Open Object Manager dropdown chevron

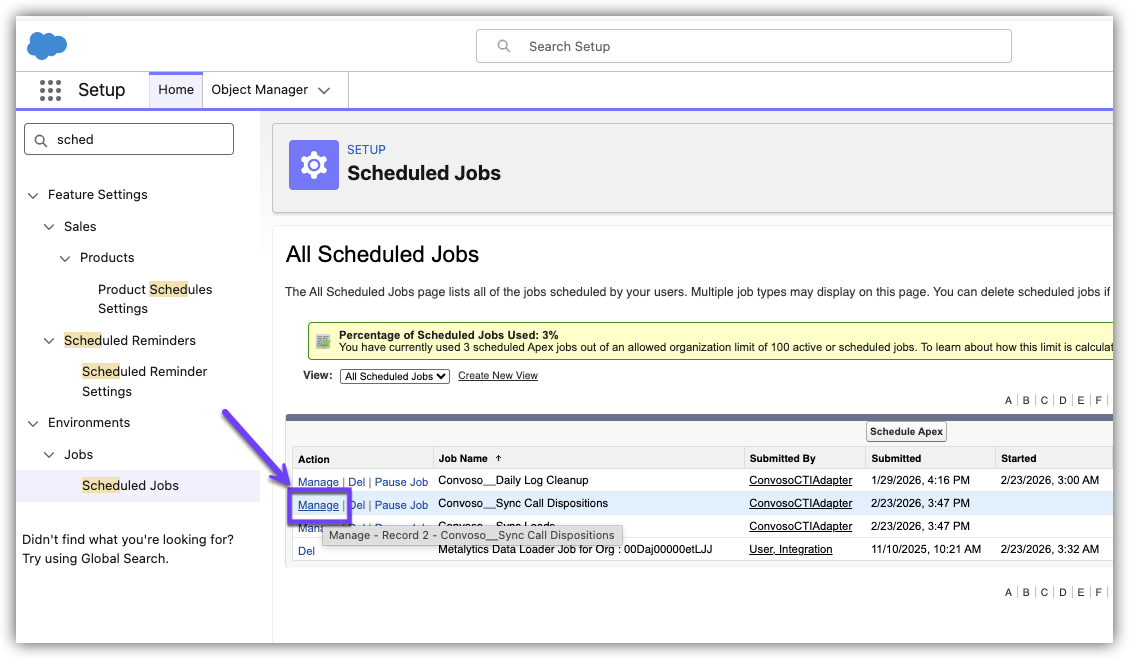pyautogui.click(x=324, y=90)
